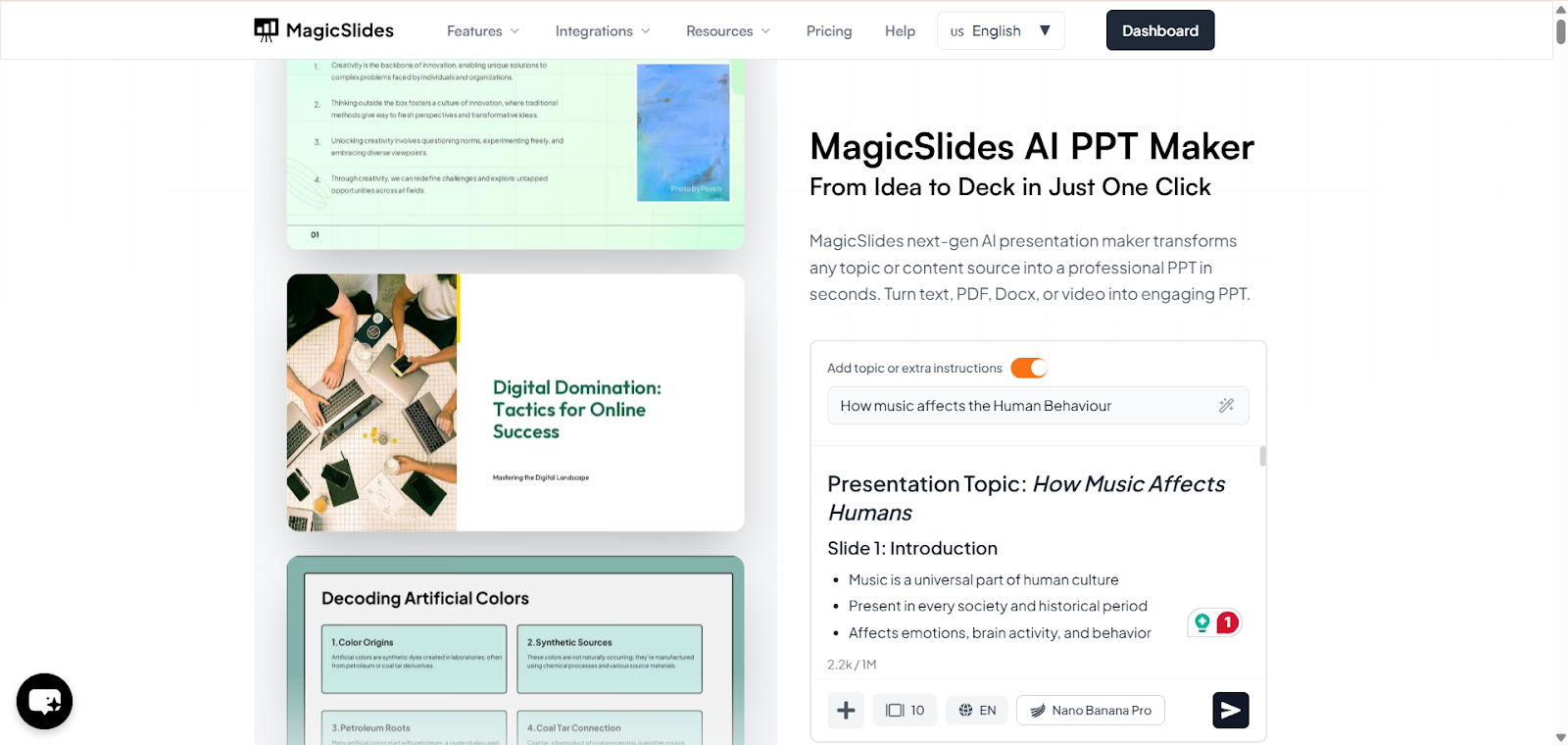Click the red notification badge showing 1
The width and height of the screenshot is (1568, 745).
pos(1227,622)
